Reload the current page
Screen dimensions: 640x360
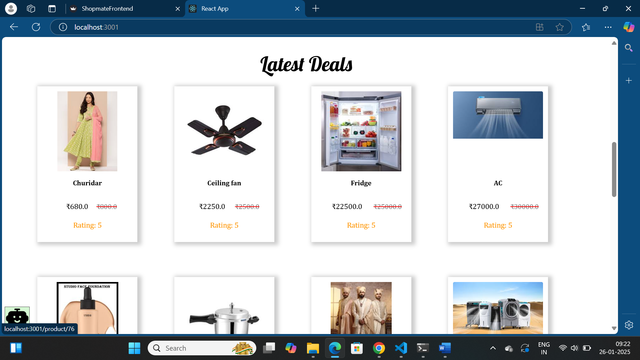[36, 27]
